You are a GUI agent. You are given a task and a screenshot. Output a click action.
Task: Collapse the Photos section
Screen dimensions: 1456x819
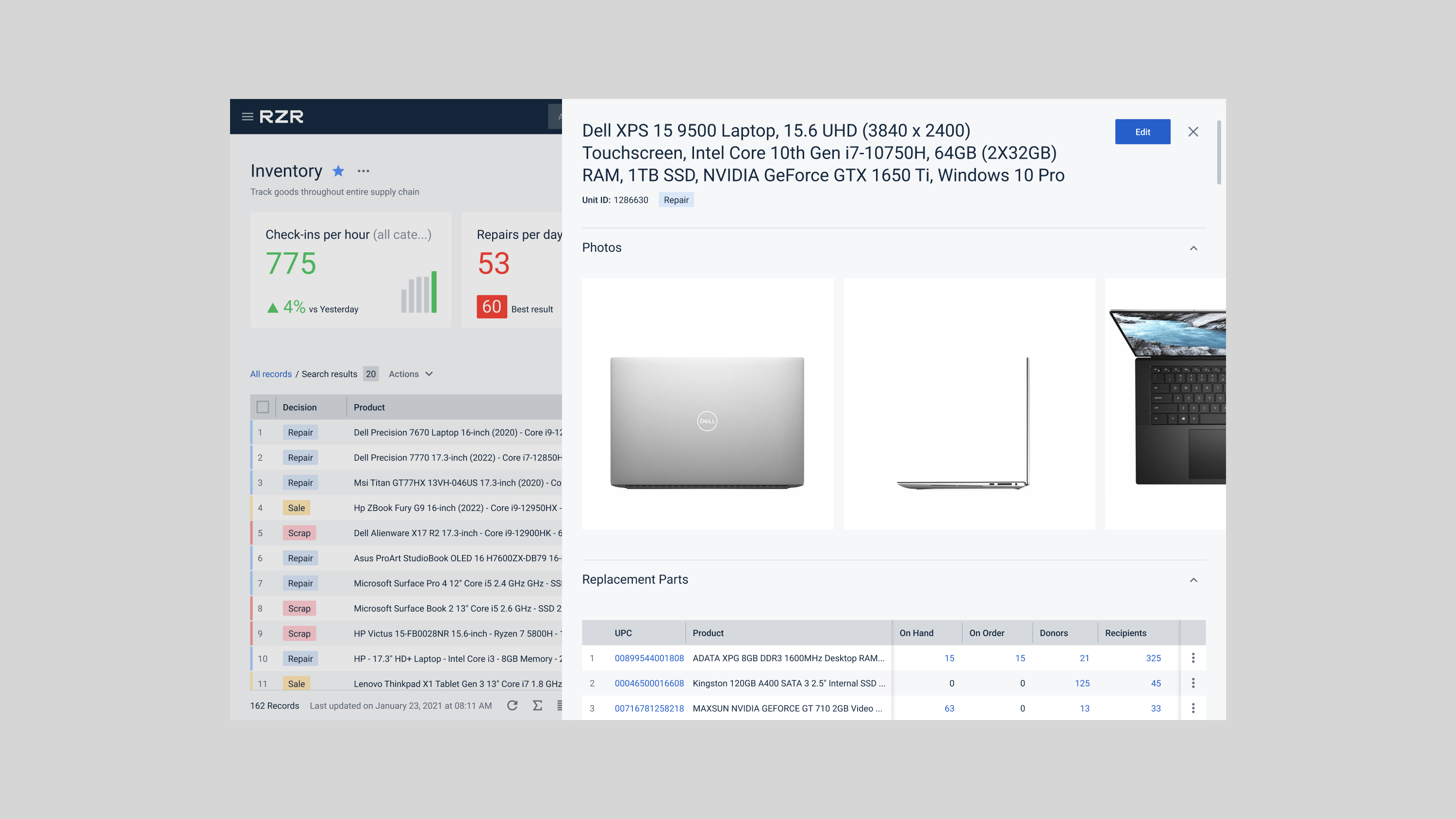1193,248
